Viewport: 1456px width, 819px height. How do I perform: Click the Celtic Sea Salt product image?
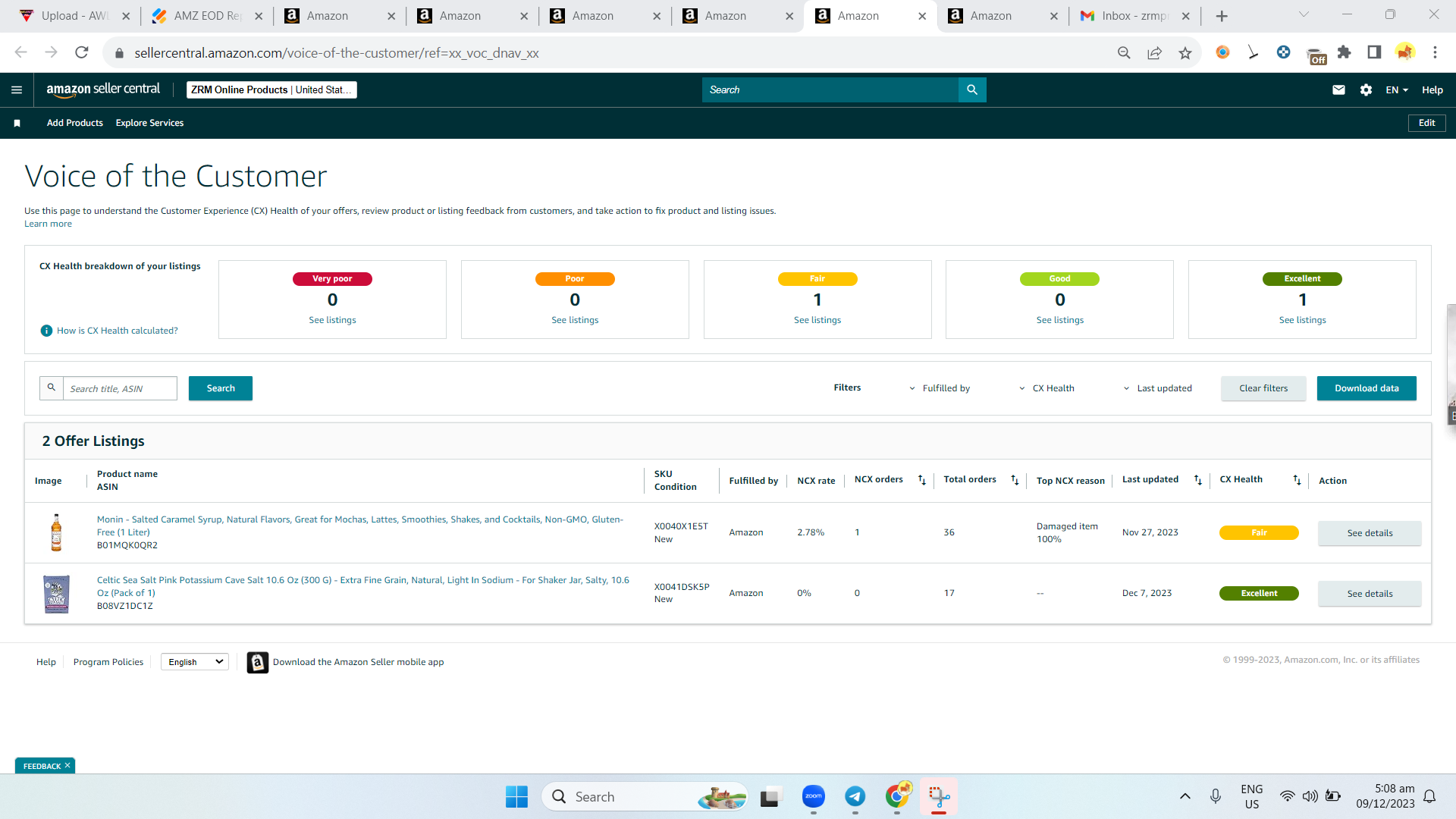coord(56,594)
